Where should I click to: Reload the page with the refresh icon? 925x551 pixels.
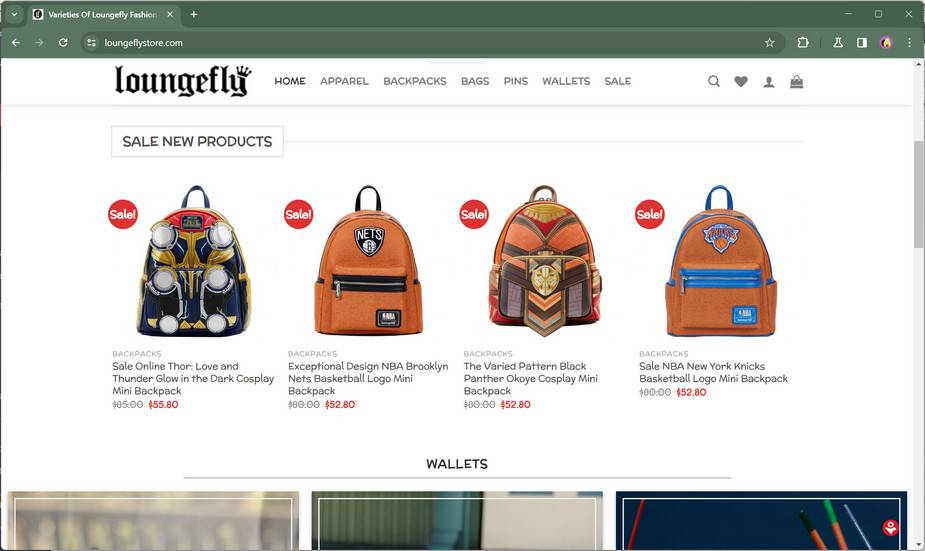coord(63,42)
